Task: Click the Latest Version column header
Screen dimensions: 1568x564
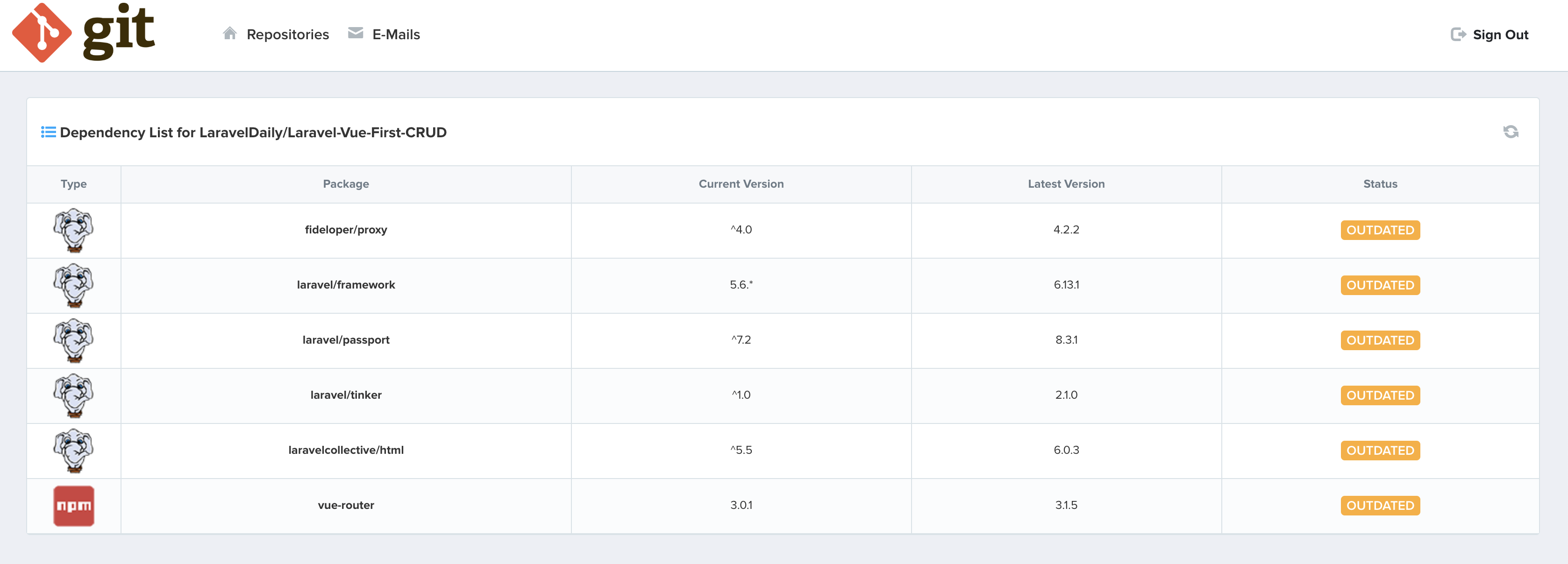Action: [x=1065, y=184]
